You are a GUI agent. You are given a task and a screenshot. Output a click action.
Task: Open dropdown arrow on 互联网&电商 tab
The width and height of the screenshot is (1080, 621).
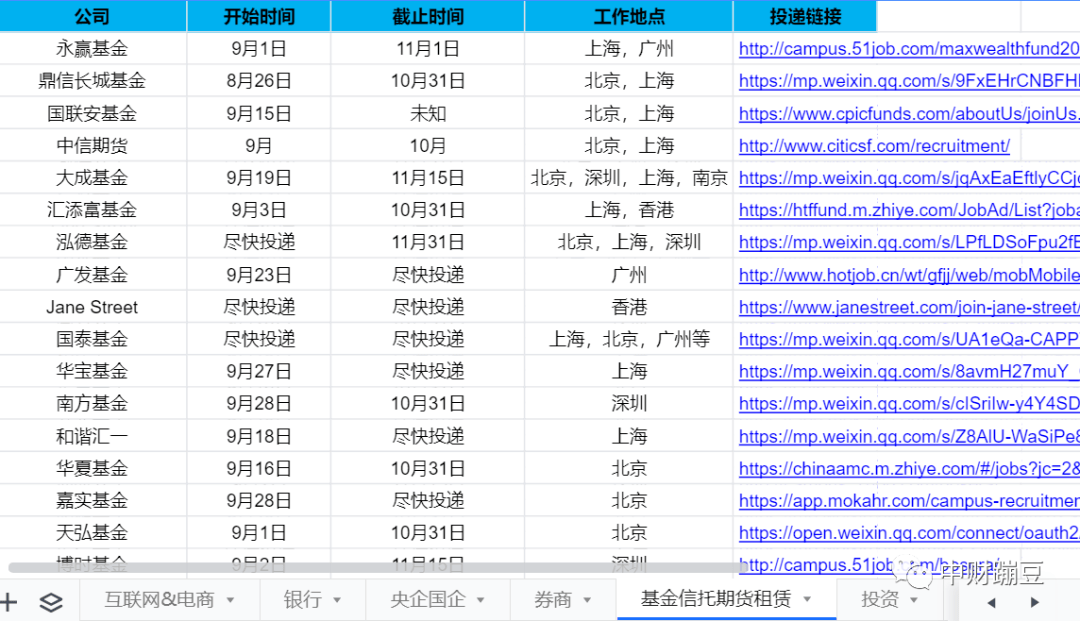230,600
